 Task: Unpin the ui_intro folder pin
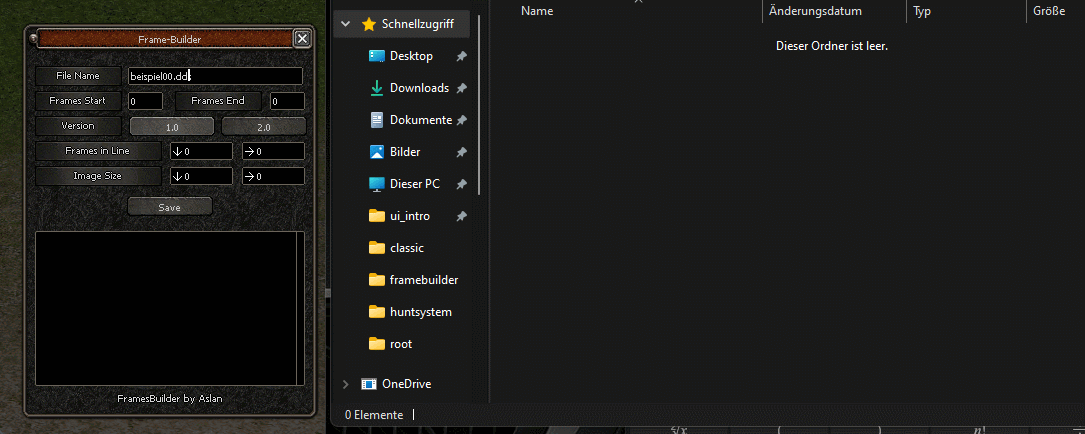pyautogui.click(x=461, y=216)
